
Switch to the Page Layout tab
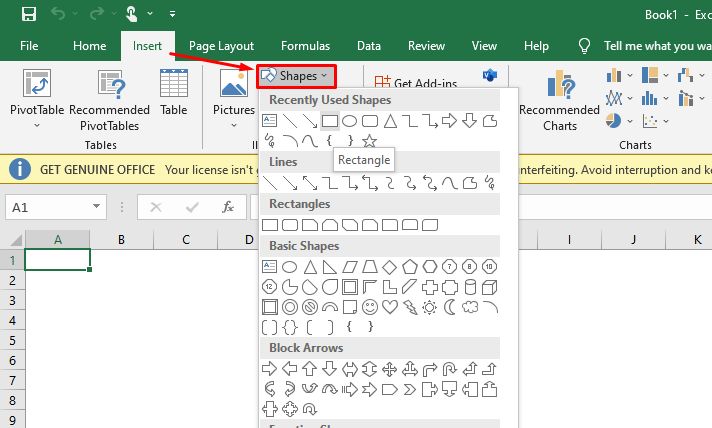tap(222, 46)
